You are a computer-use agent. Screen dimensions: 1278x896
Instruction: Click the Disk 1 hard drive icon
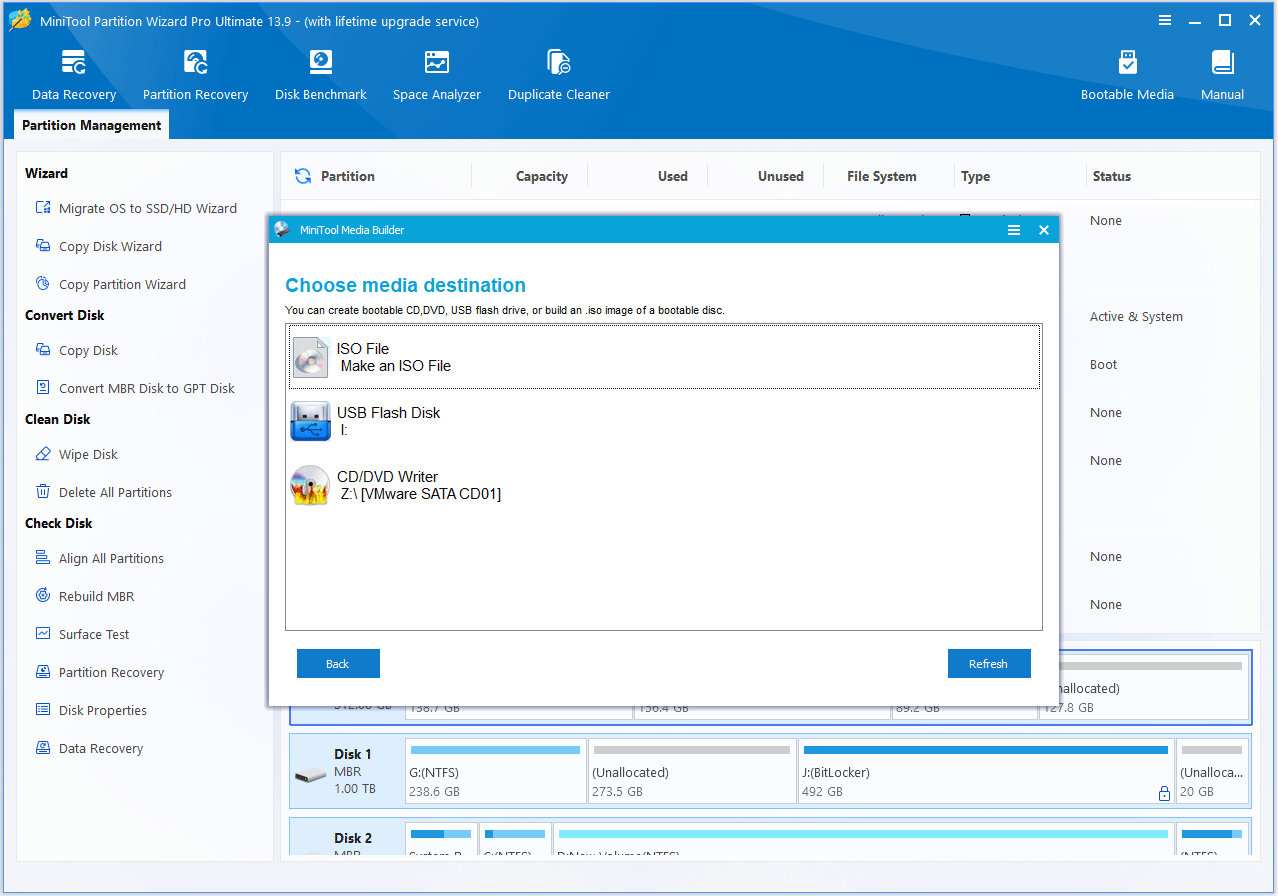pyautogui.click(x=310, y=776)
